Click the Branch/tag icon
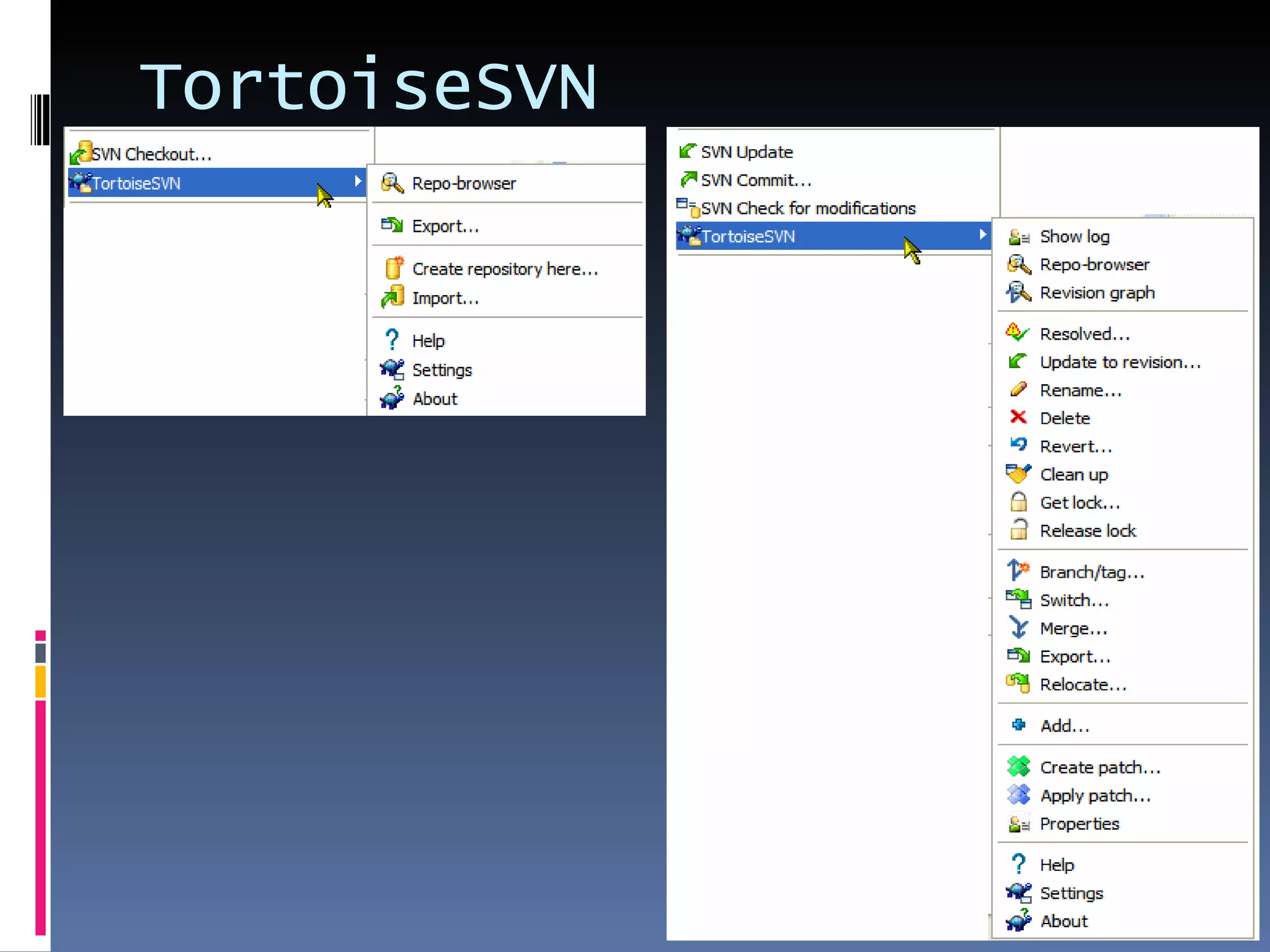The width and height of the screenshot is (1270, 952). (1018, 571)
